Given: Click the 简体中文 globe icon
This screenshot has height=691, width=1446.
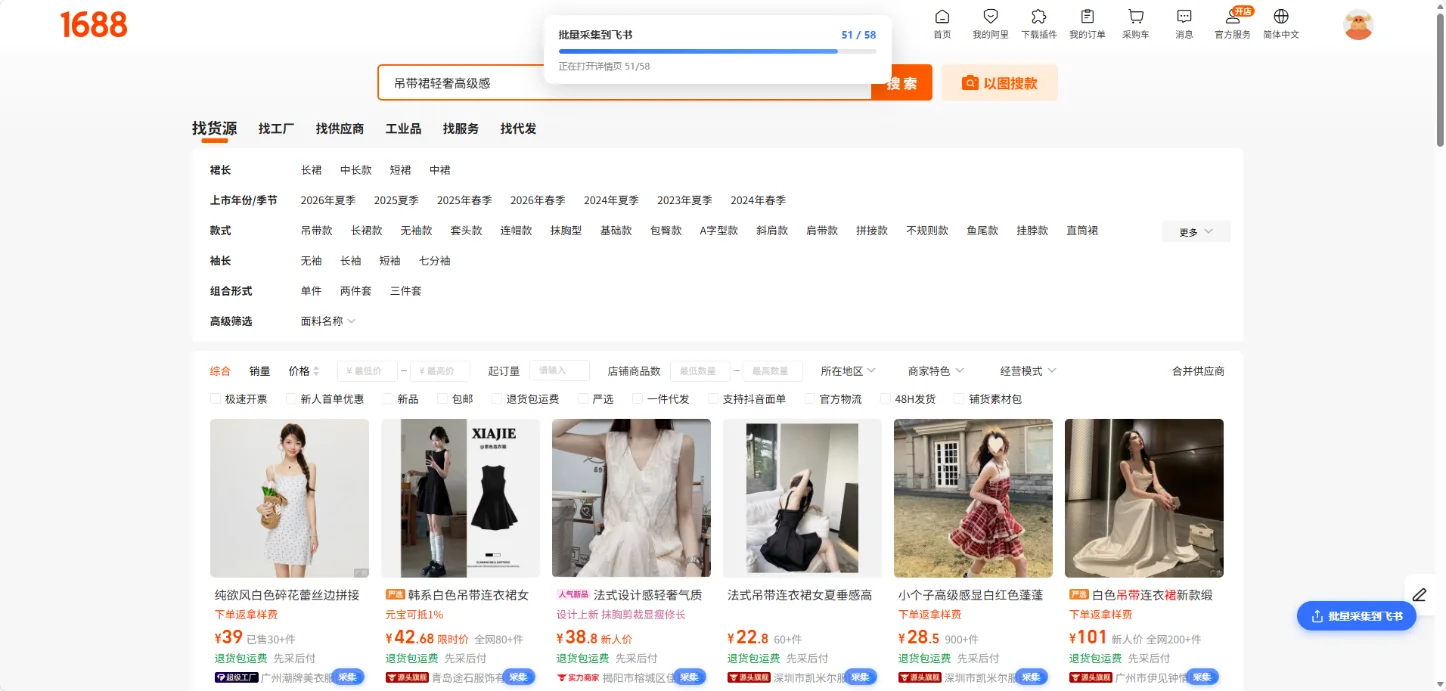Looking at the screenshot, I should (1281, 17).
